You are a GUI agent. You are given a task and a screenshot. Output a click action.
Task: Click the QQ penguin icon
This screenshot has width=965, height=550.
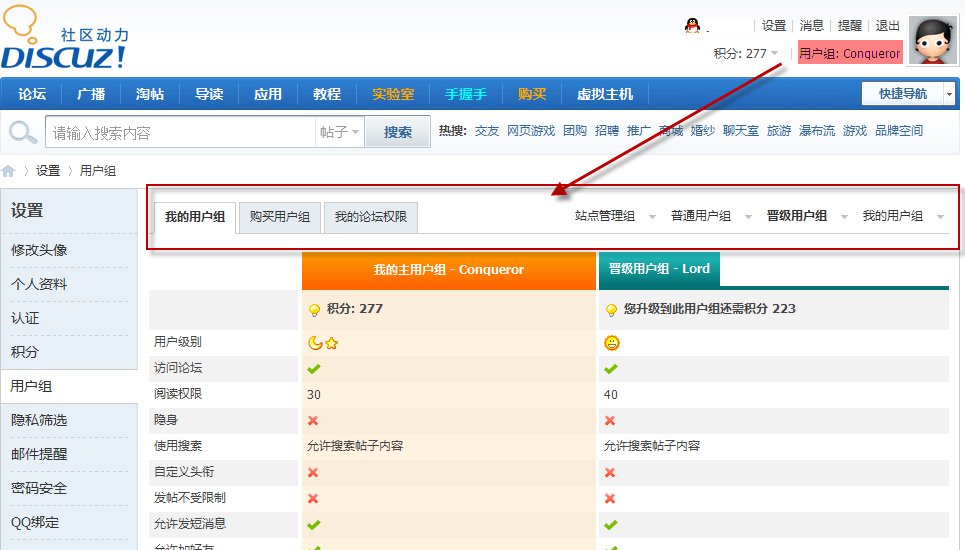692,26
